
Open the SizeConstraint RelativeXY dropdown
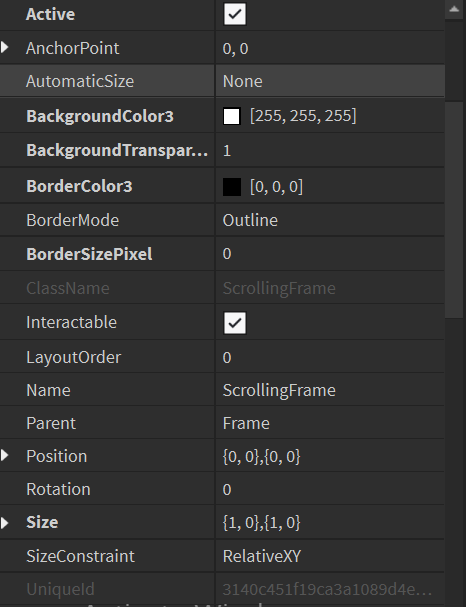(x=330, y=556)
